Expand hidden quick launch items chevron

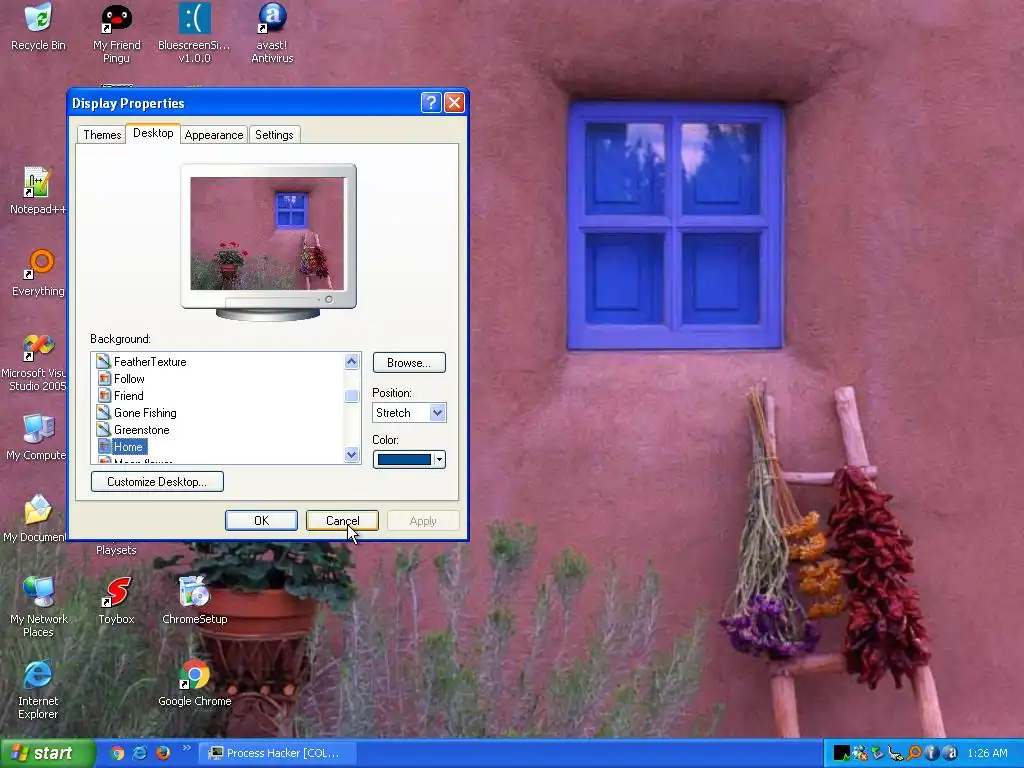pos(186,748)
